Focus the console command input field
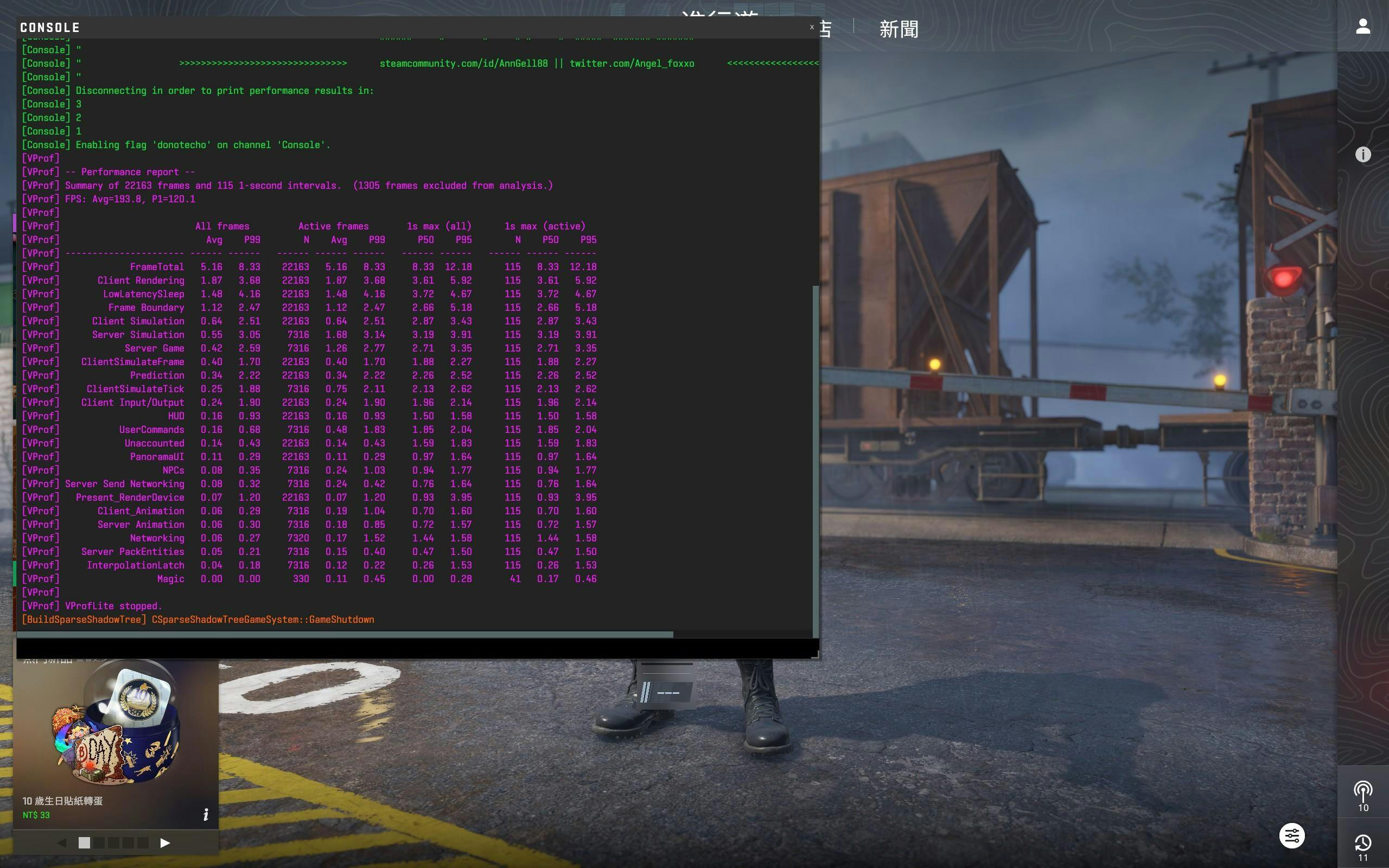Viewport: 1389px width, 868px height. [x=413, y=648]
